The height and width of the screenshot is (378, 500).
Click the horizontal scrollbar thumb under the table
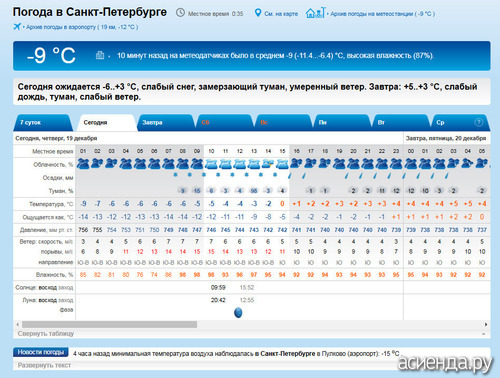[109, 324]
